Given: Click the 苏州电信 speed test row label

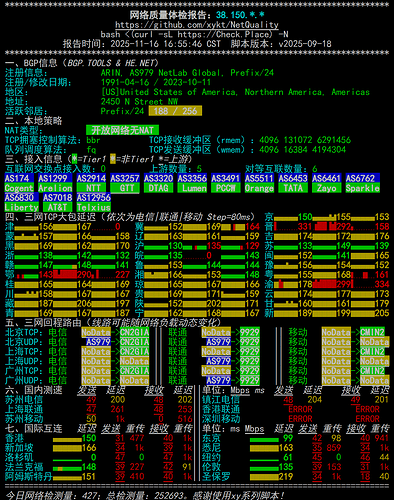Looking at the screenshot, I should [24, 400].
